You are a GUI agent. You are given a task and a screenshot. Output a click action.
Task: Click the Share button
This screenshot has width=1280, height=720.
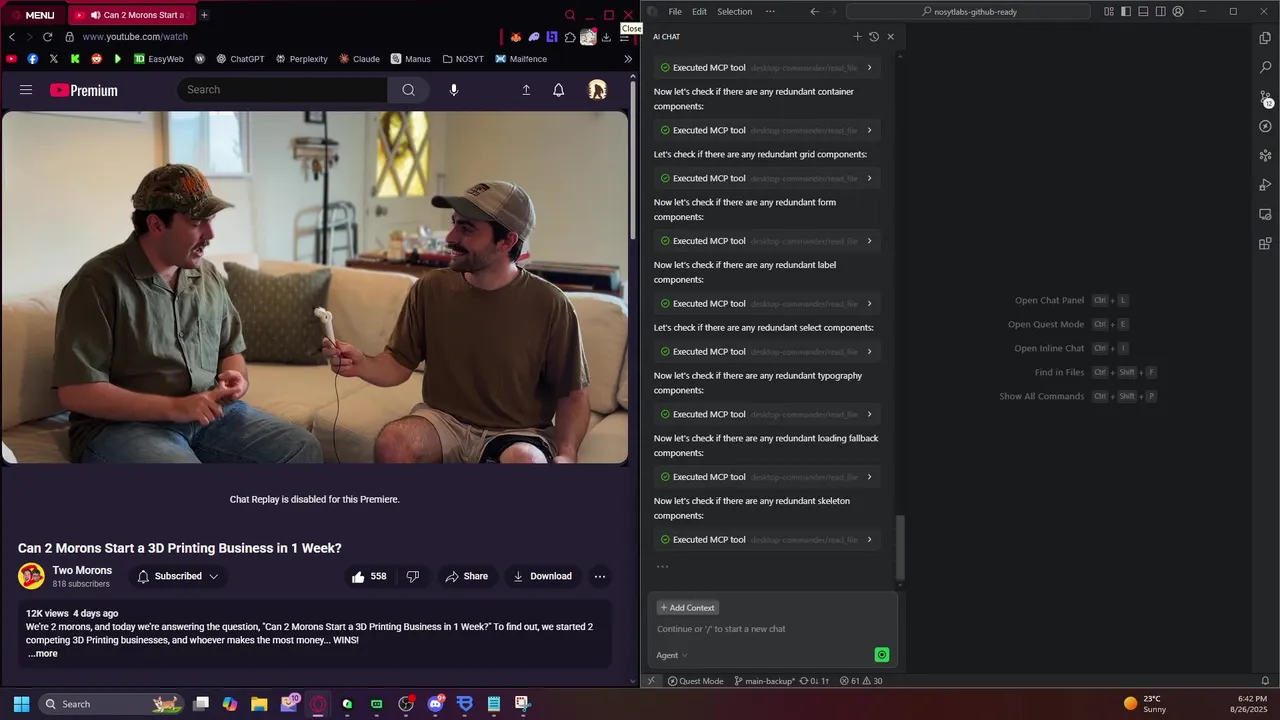(467, 576)
